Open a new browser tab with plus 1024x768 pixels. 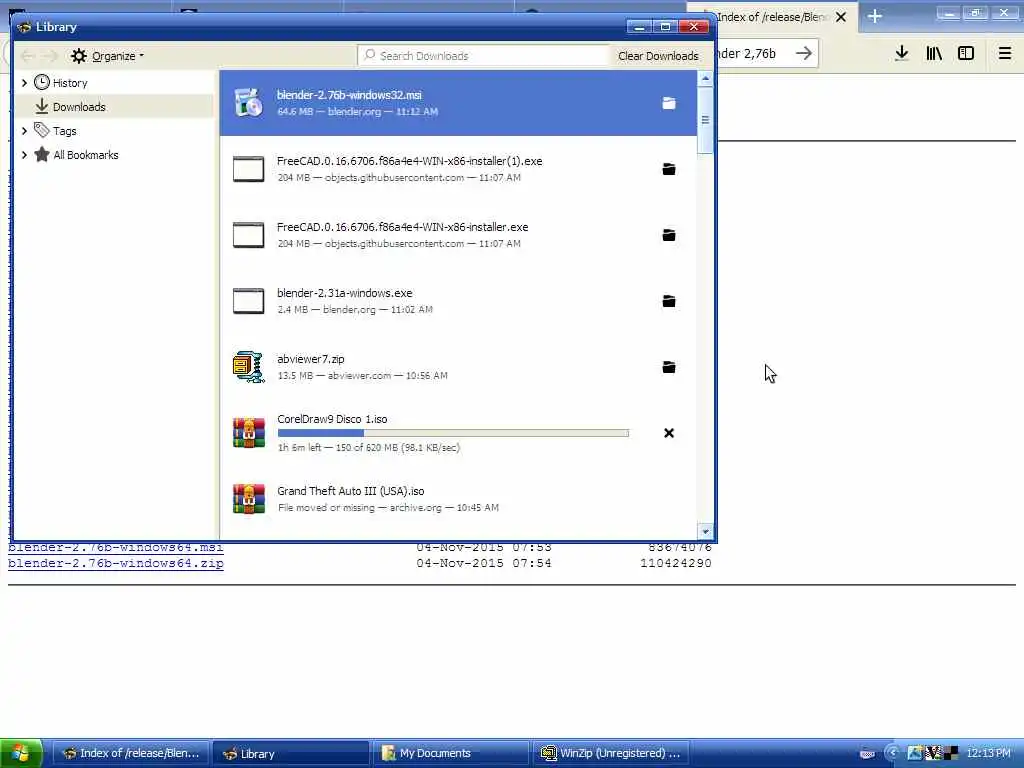click(875, 17)
